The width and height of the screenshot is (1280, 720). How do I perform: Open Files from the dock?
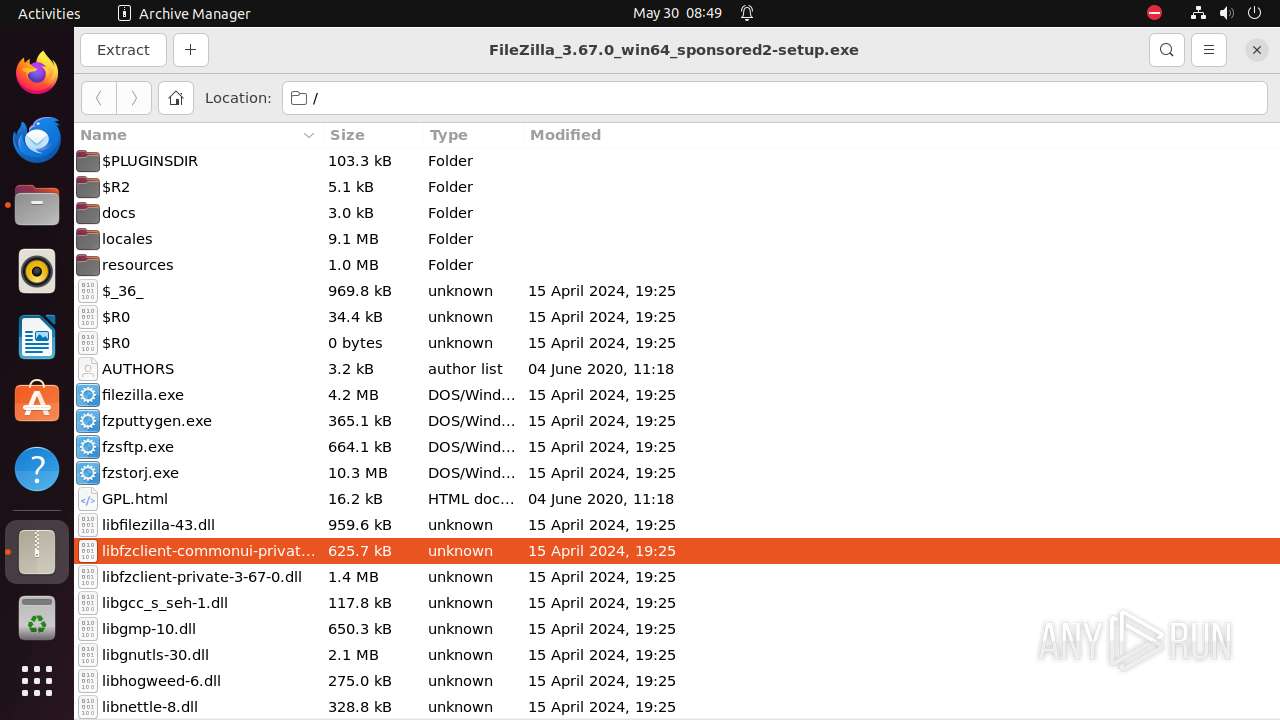37,205
